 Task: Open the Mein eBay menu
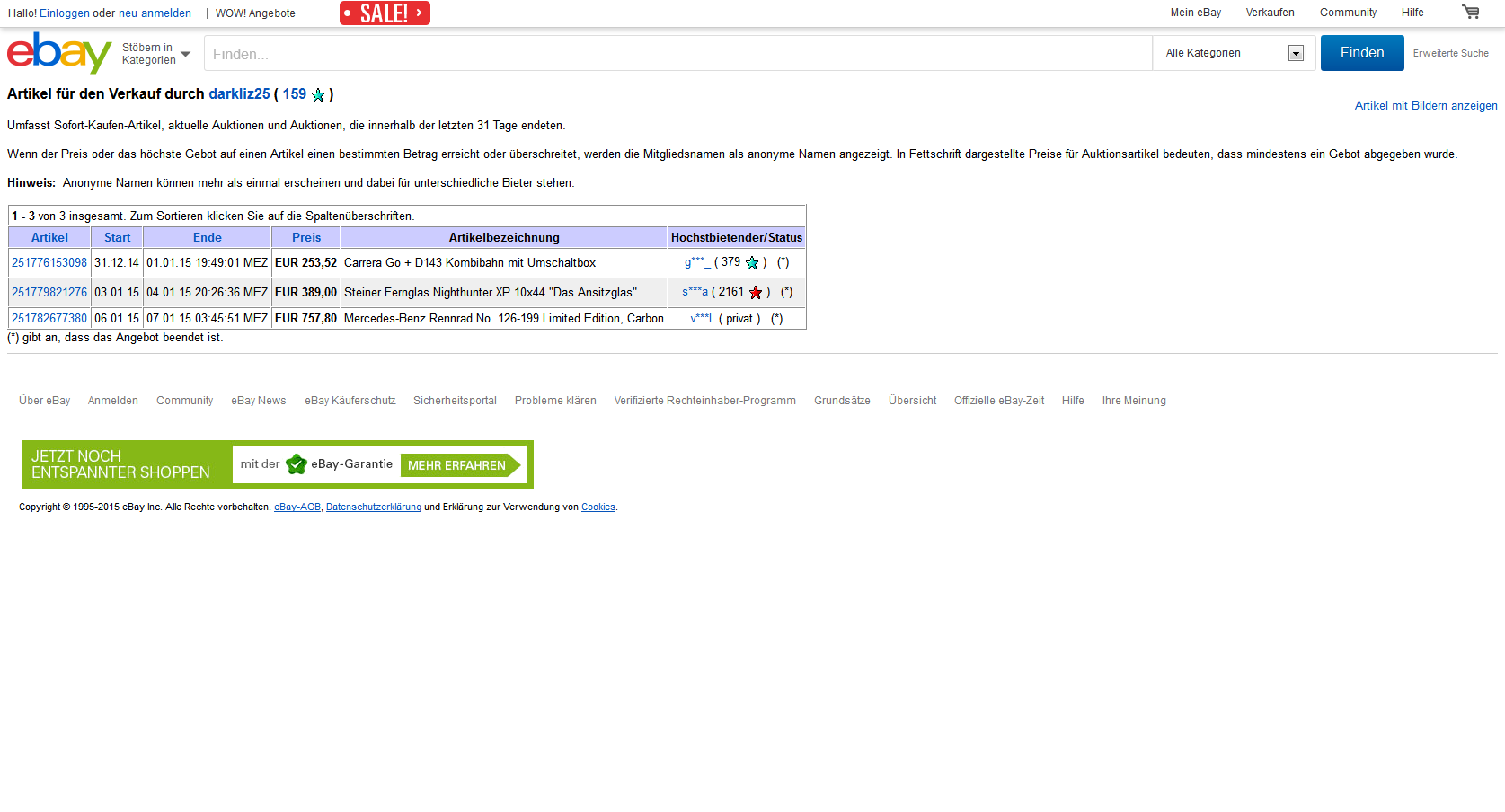[x=1195, y=13]
